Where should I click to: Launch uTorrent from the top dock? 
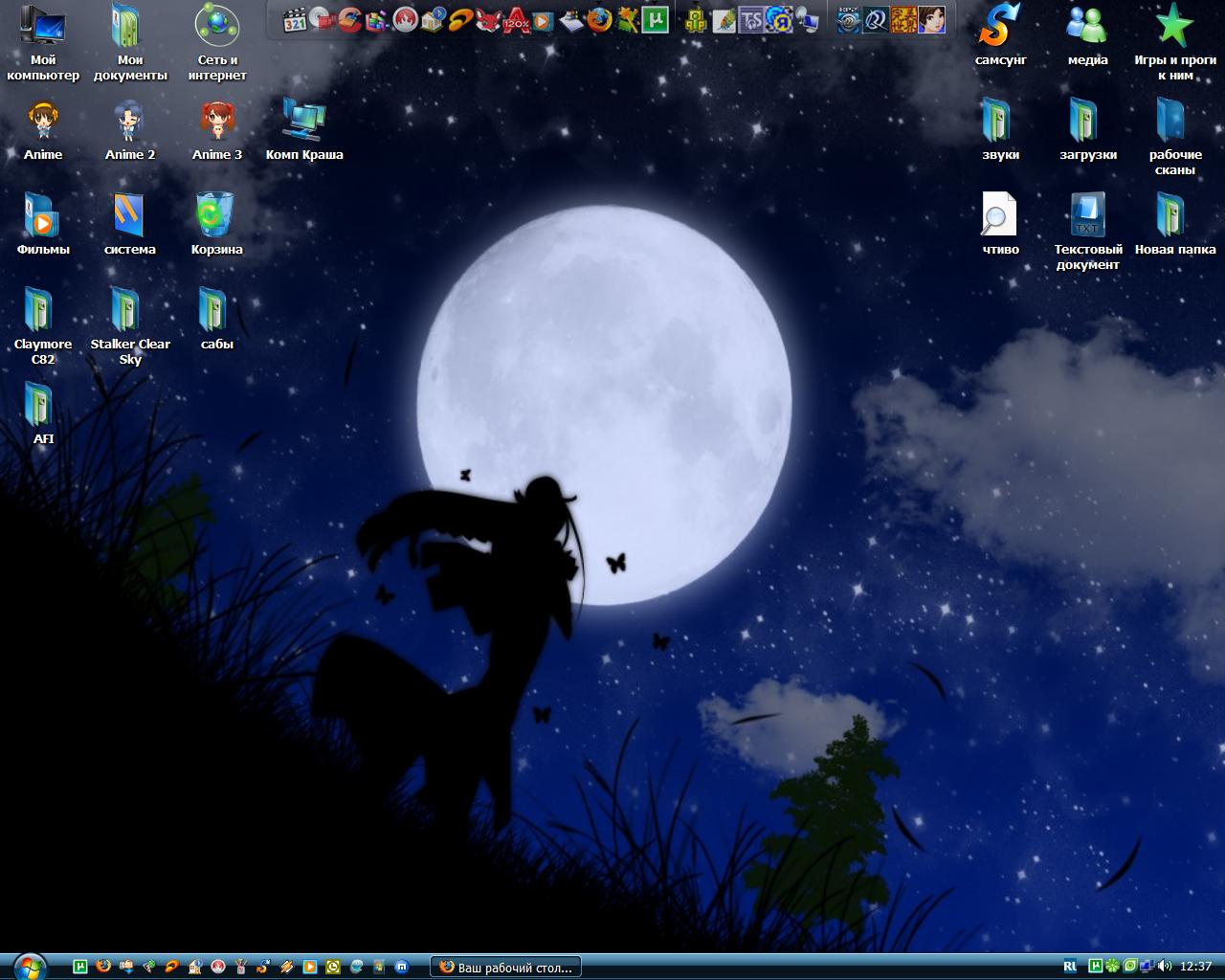(656, 19)
